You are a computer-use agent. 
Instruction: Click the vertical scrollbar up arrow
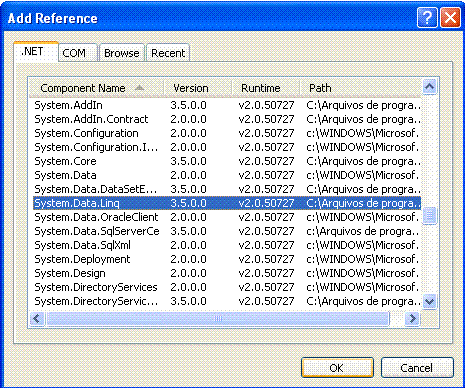[430, 87]
